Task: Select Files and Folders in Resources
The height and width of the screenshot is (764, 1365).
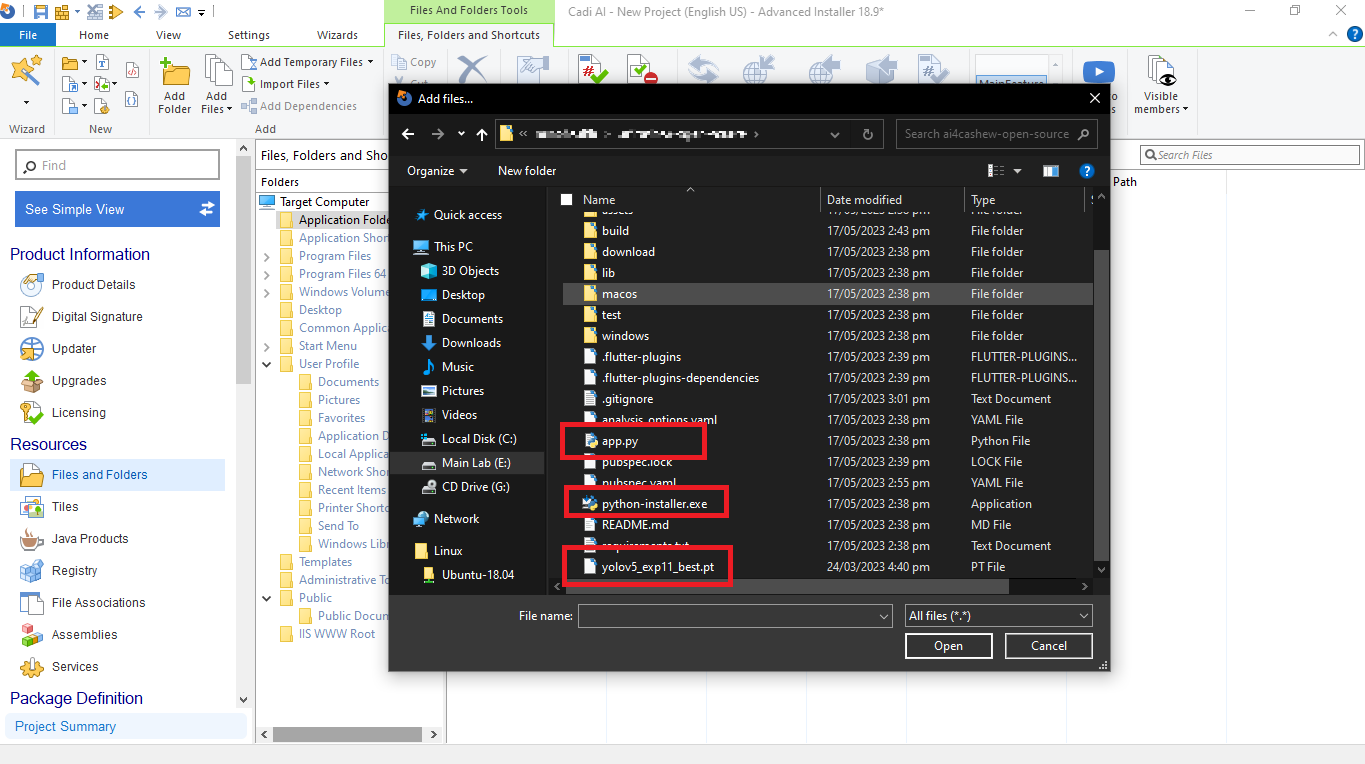Action: 117,475
